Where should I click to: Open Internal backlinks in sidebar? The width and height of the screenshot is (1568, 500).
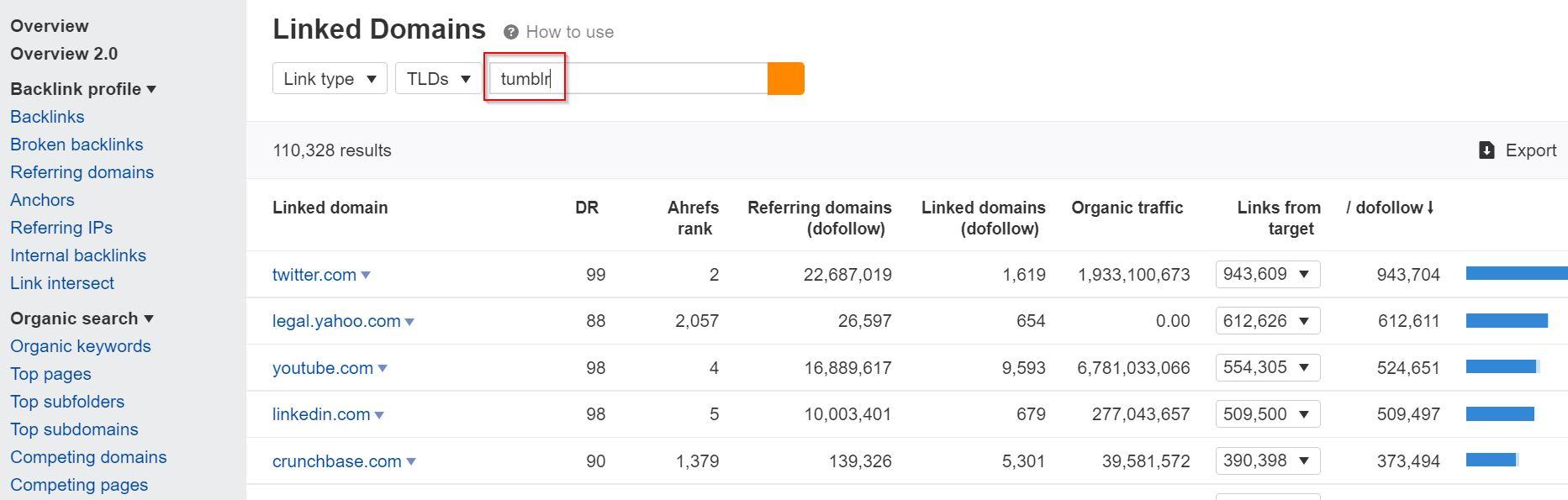[x=78, y=255]
